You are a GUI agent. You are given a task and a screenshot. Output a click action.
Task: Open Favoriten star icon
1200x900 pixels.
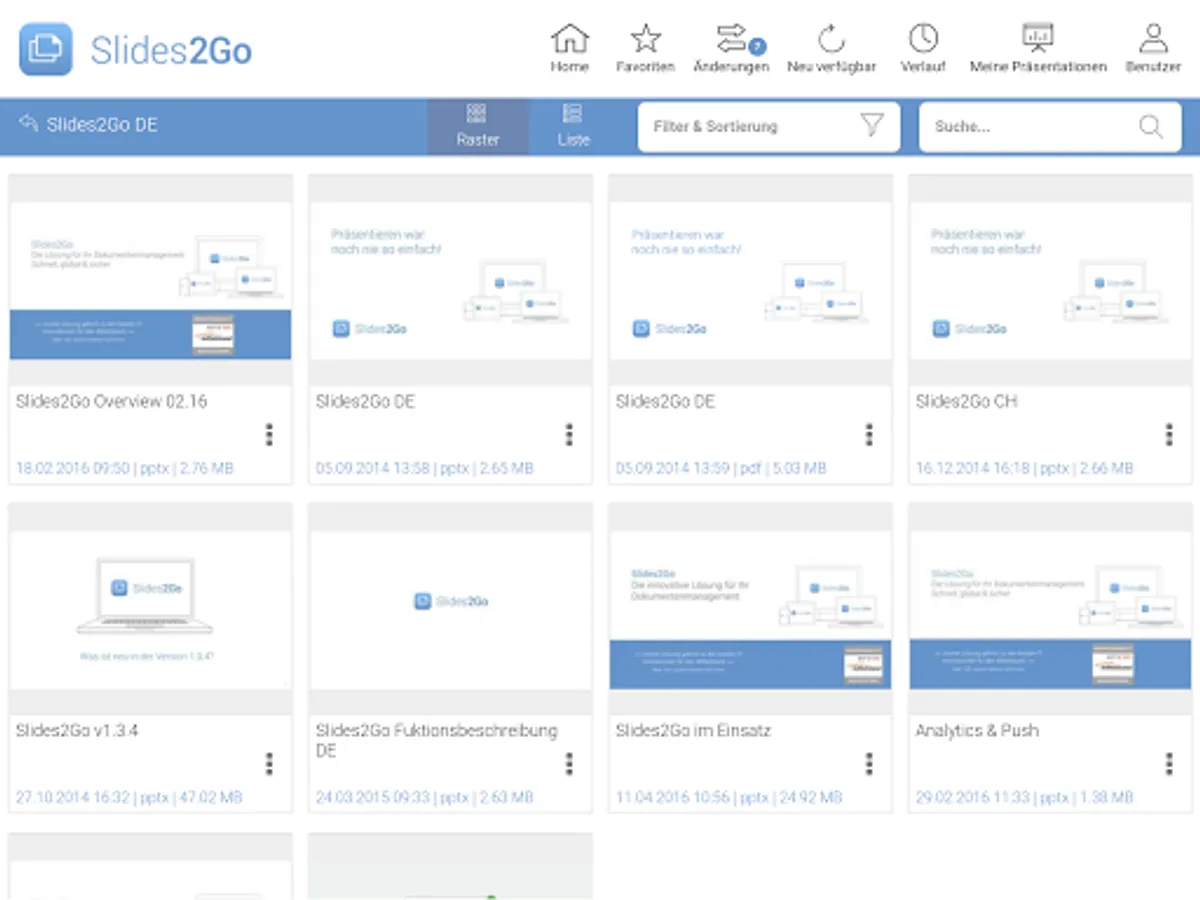click(x=645, y=39)
